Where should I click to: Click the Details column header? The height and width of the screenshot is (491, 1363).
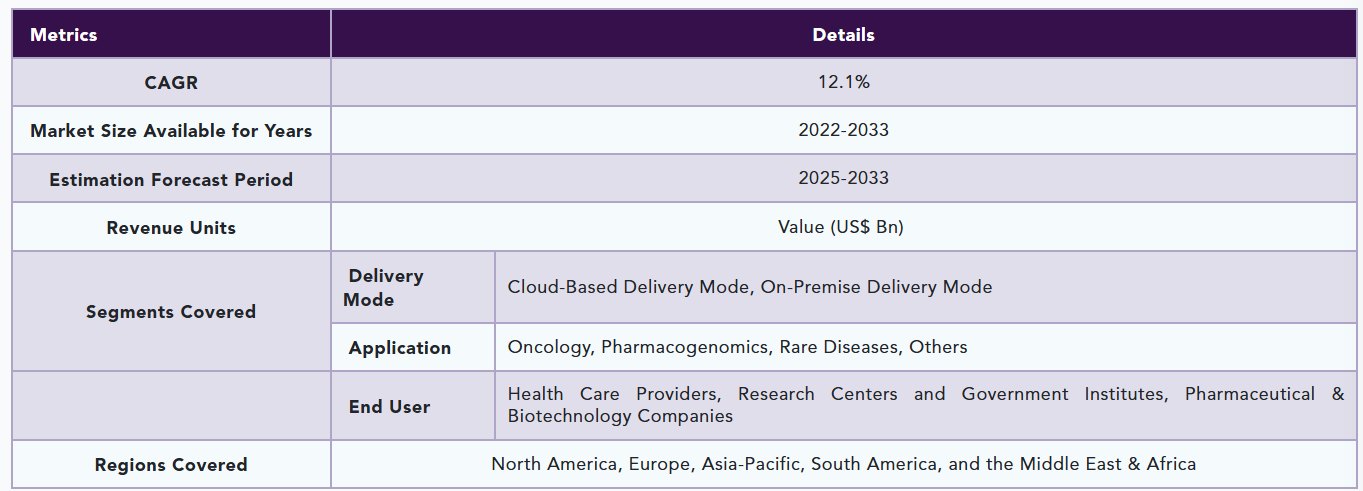[843, 35]
